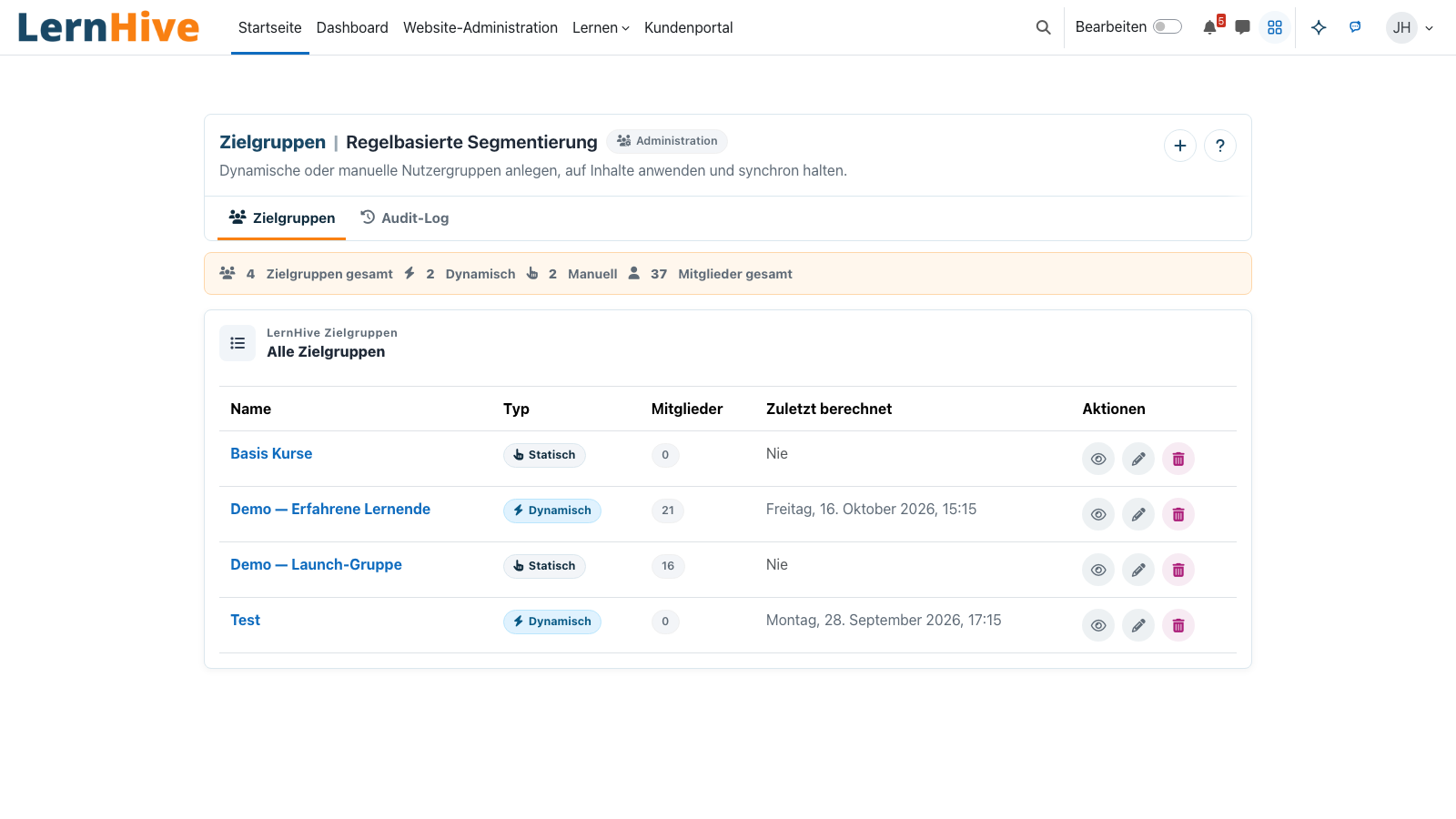Delete the Basis Kurse group
The image size is (1456, 819).
click(x=1178, y=459)
